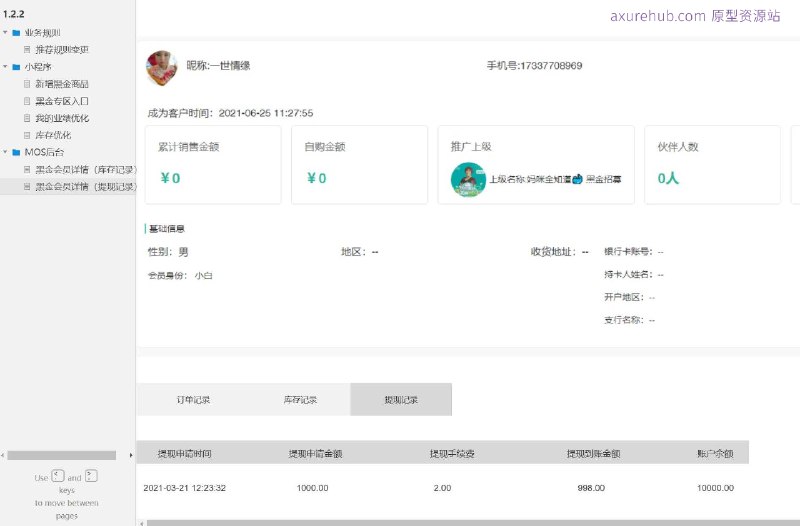Click the 银行卡账号 field label

pos(628,252)
